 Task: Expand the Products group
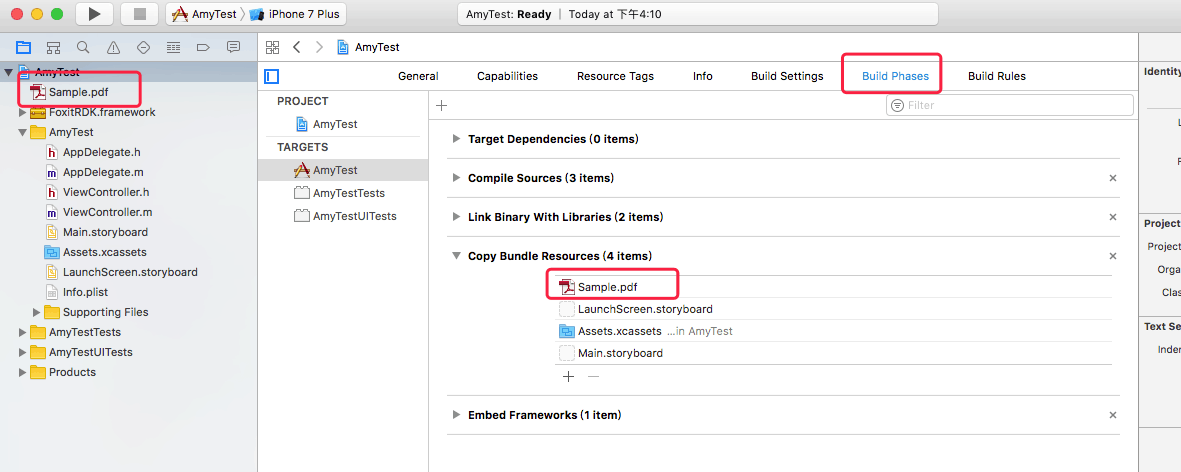(22, 372)
